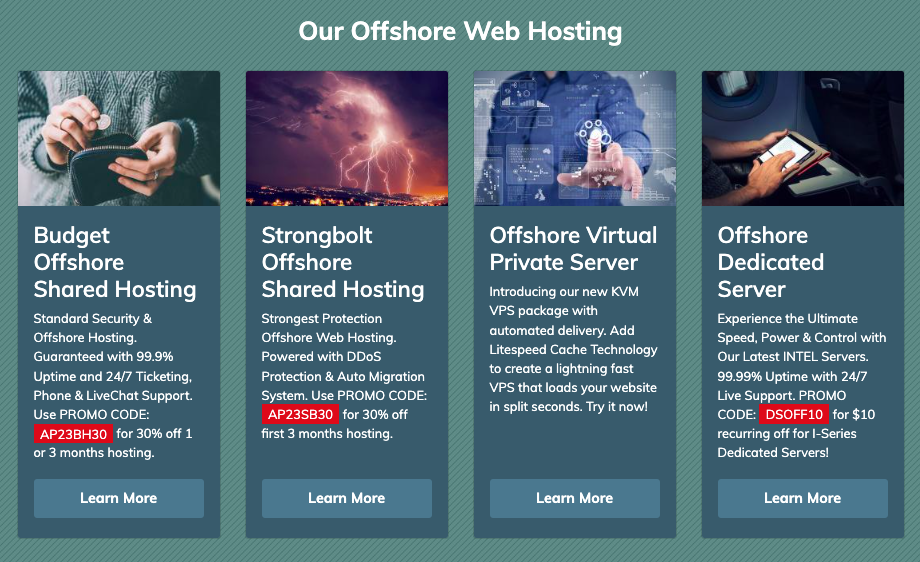Viewport: 920px width, 562px height.
Task: Click the 'Our Latest INTEL Servers.' text line
Action: [x=793, y=357]
